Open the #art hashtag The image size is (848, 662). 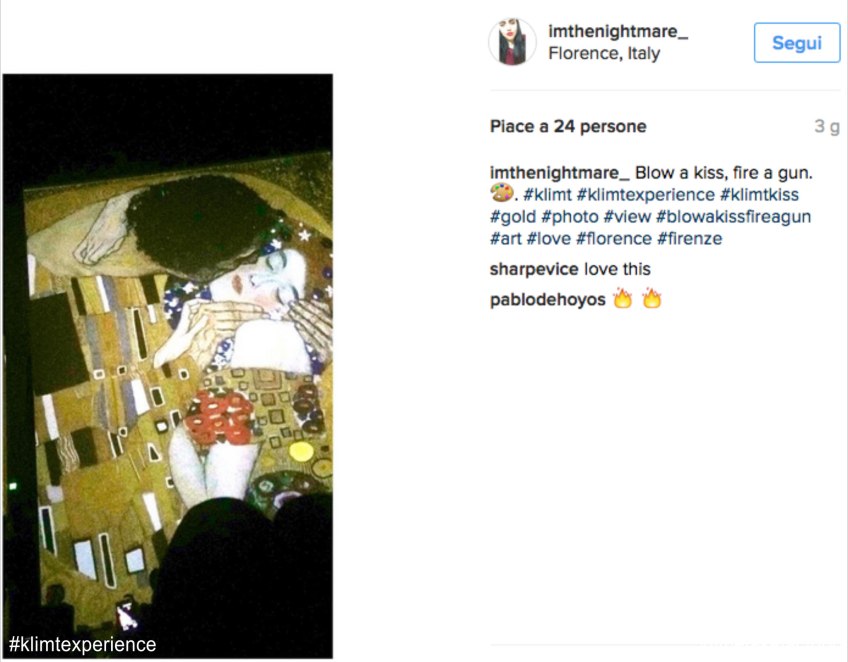(x=506, y=239)
